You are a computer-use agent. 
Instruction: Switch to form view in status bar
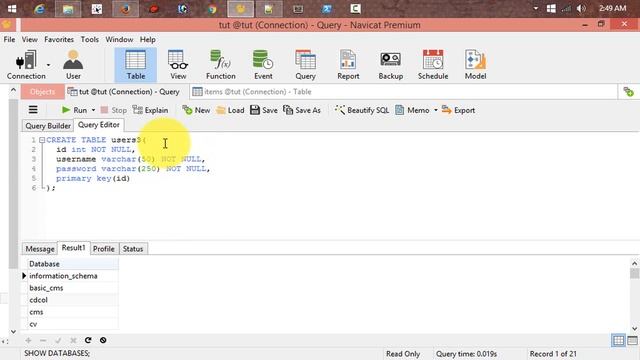point(632,340)
